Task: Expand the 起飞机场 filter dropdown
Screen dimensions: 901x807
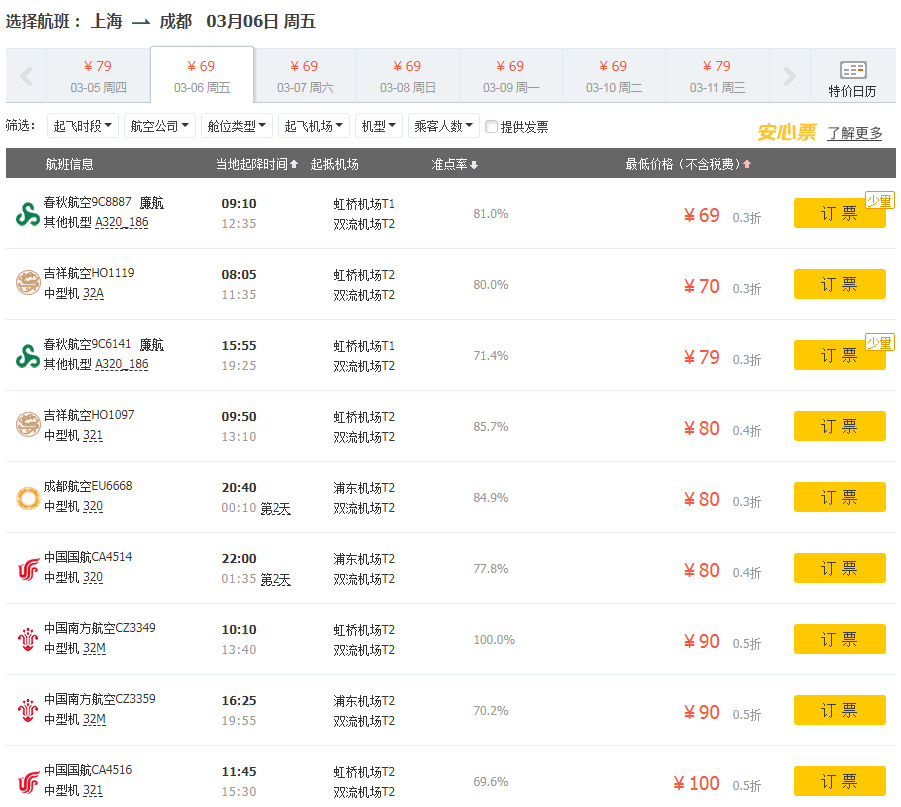Action: click(314, 125)
